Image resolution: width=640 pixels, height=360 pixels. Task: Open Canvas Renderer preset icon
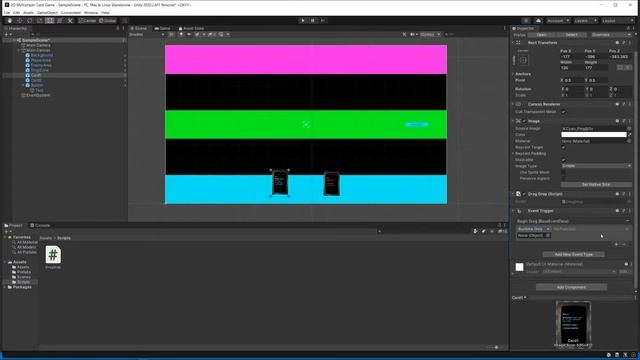[x=624, y=104]
